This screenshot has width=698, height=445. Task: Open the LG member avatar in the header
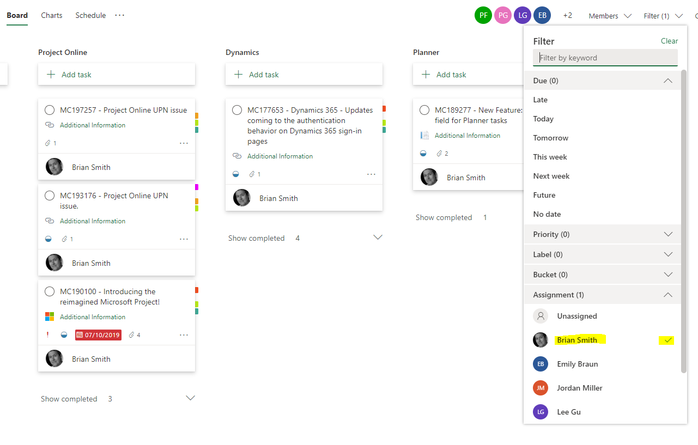coord(523,16)
